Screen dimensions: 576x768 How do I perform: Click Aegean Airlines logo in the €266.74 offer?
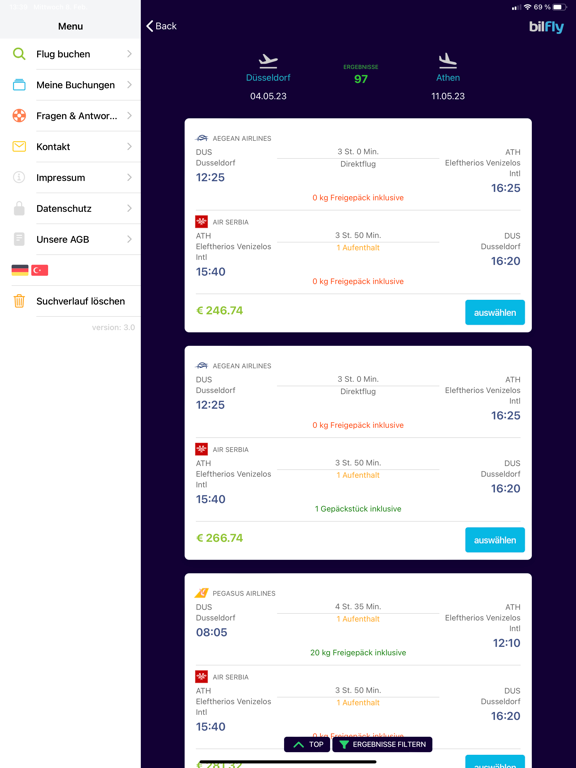202,365
